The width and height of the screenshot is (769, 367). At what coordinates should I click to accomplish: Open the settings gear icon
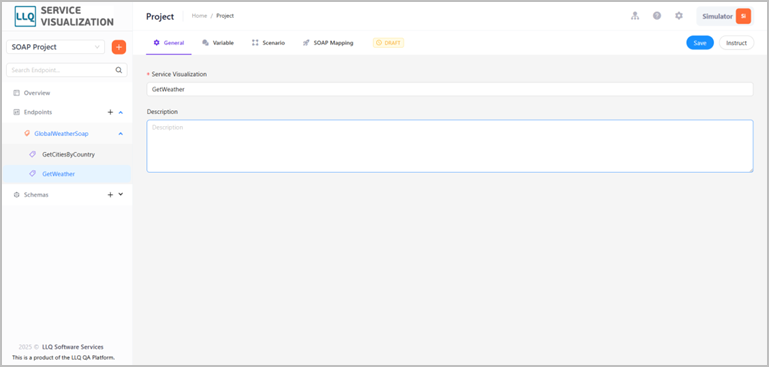tap(679, 16)
